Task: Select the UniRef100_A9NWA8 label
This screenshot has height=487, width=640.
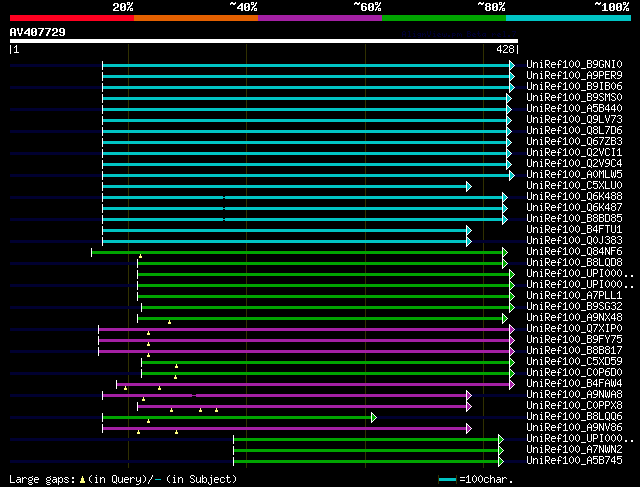Action: coord(574,395)
